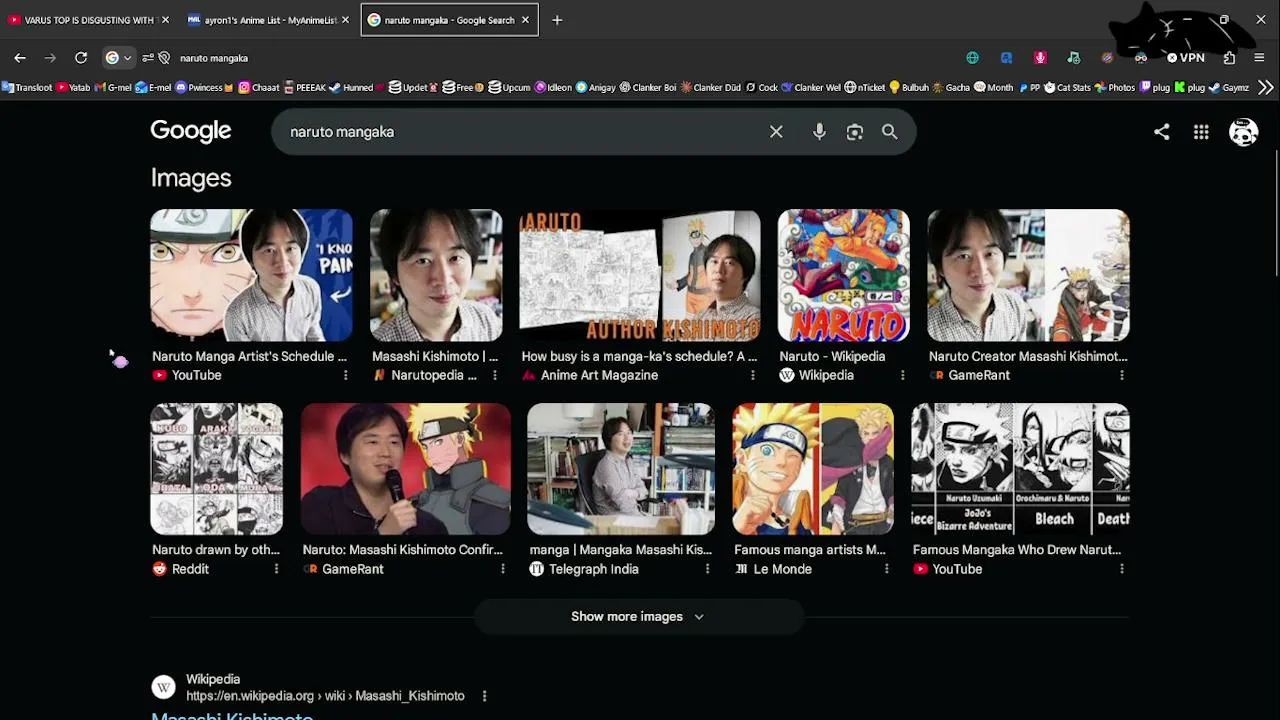Viewport: 1280px width, 720px height.
Task: Open the Reddit Naruto drawn image
Action: [216, 469]
